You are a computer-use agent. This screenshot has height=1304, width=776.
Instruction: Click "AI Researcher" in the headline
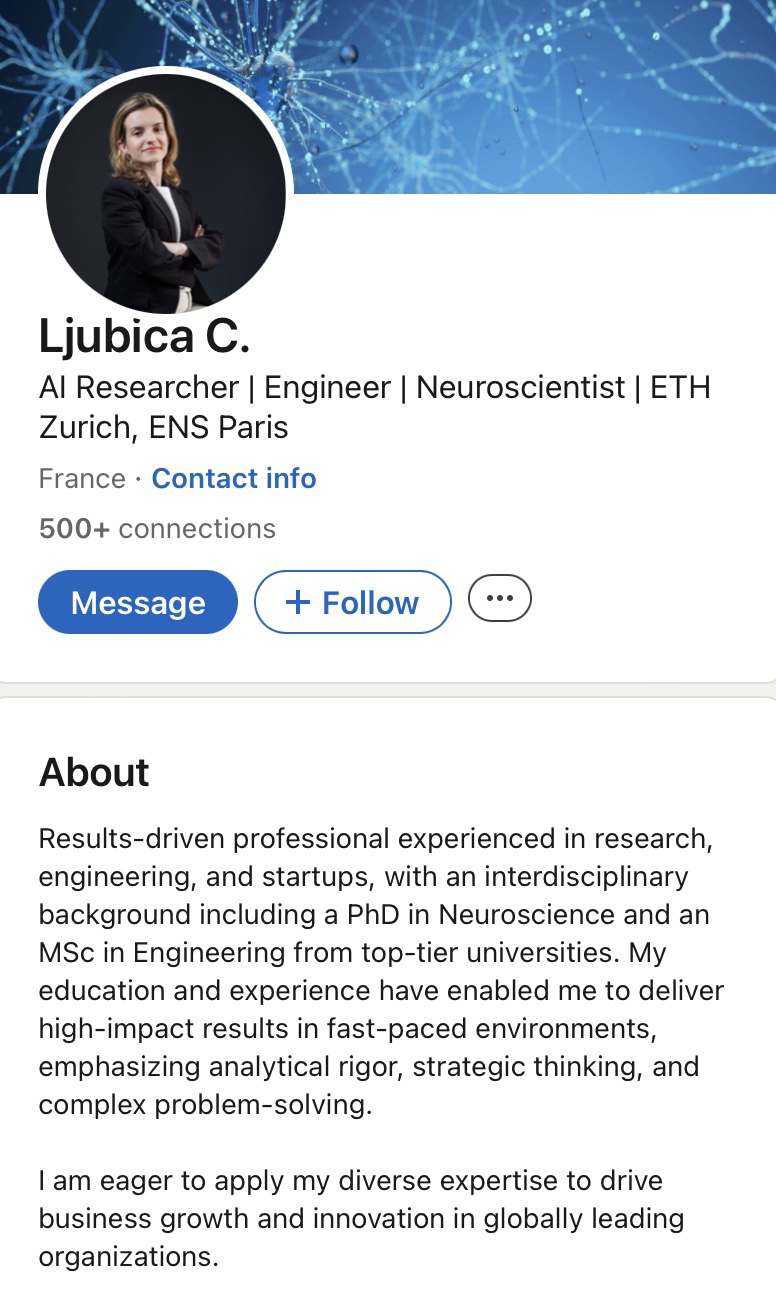pos(139,387)
